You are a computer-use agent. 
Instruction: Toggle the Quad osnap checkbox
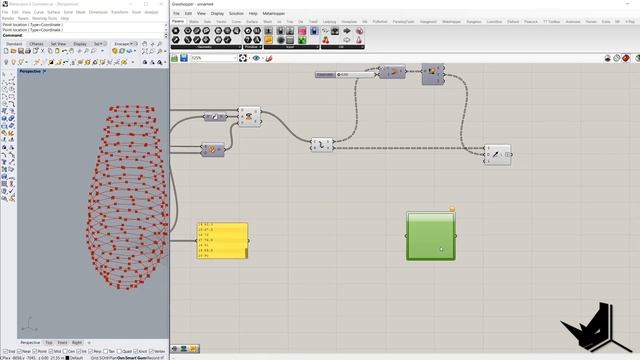coord(119,351)
